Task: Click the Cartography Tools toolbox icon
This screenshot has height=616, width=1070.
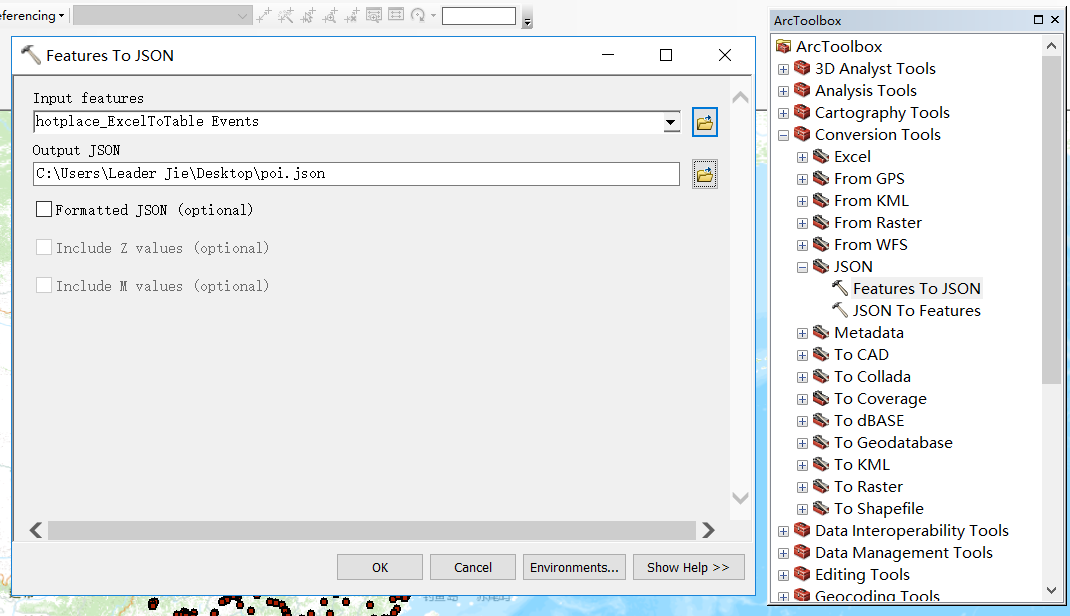Action: (802, 111)
